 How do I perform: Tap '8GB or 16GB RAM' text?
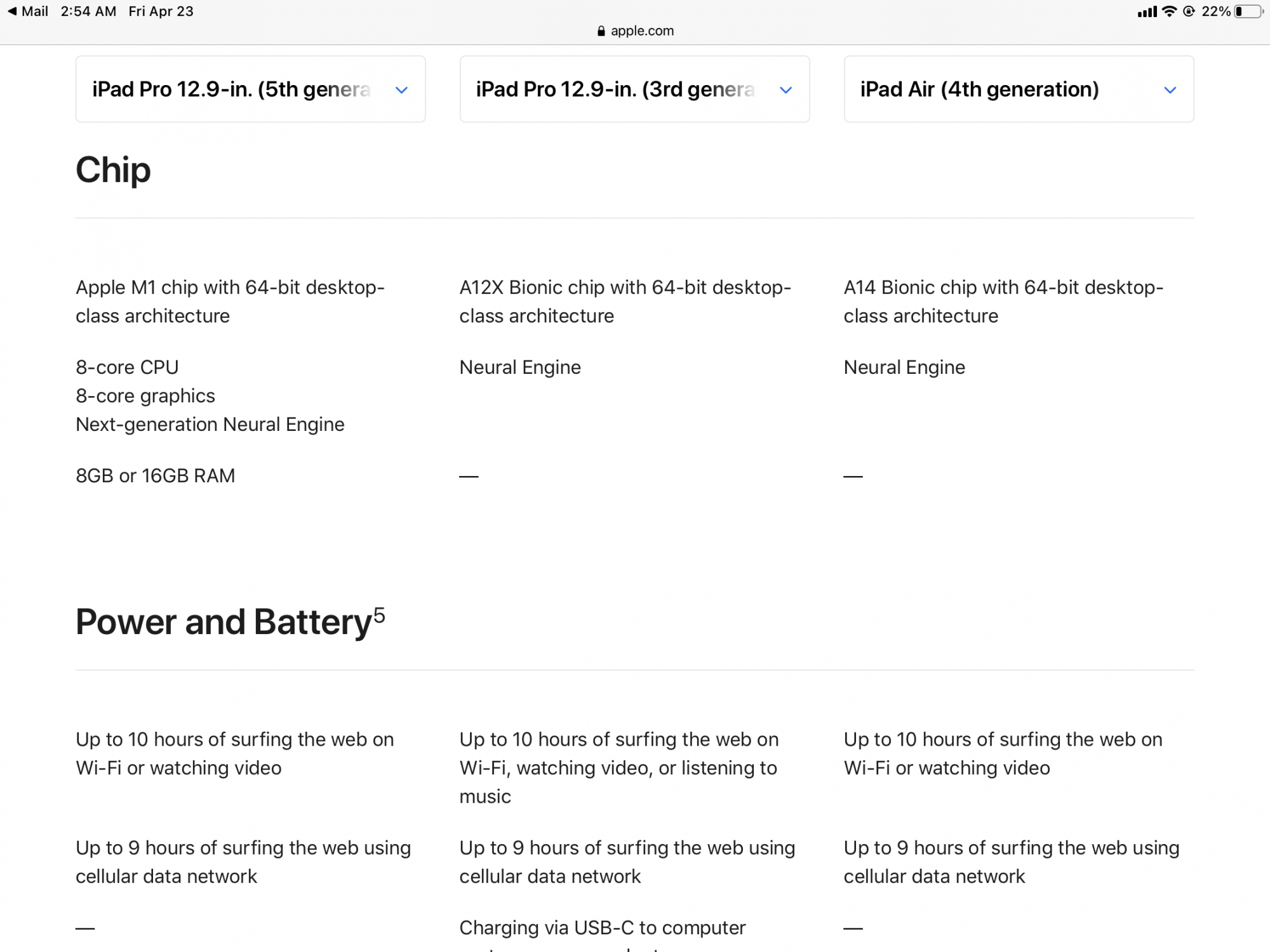pyautogui.click(x=156, y=476)
